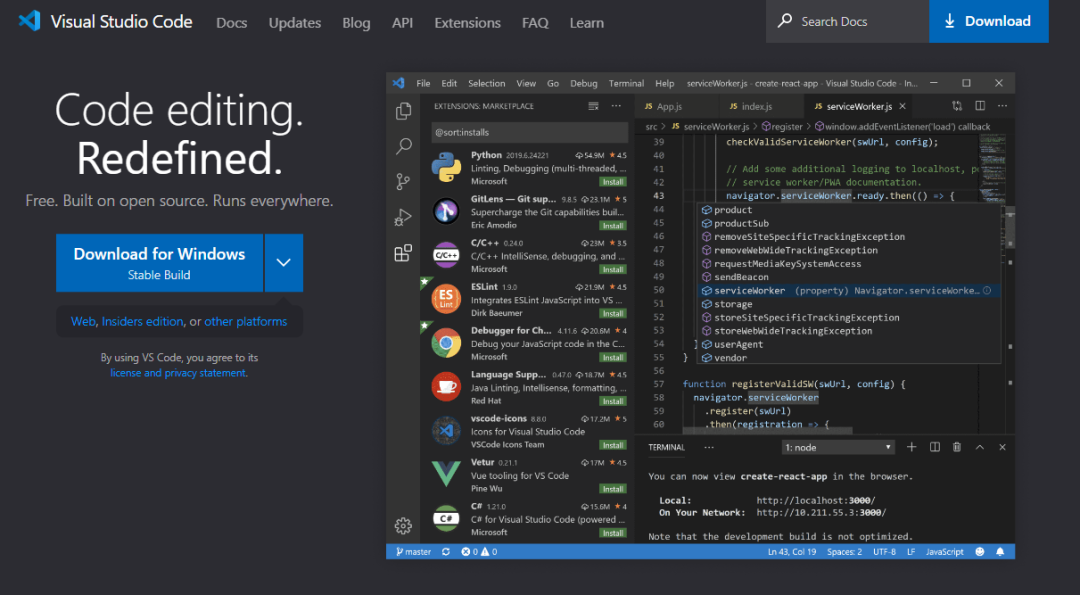Open the Docs nav item

[x=231, y=23]
